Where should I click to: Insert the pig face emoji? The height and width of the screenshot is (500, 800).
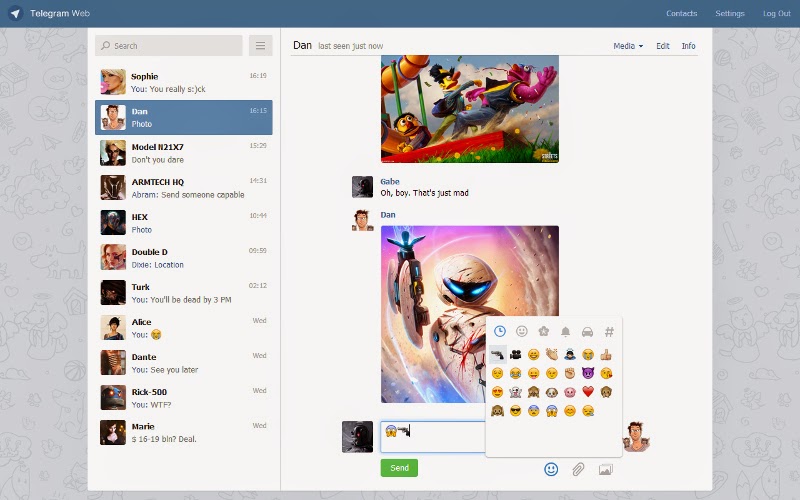coord(570,392)
